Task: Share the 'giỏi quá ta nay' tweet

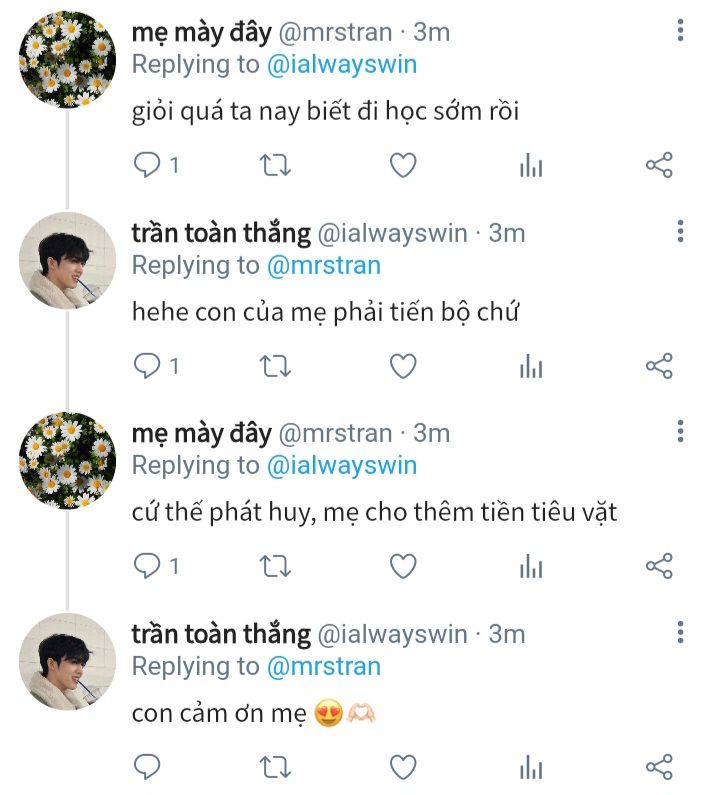Action: pos(659,165)
